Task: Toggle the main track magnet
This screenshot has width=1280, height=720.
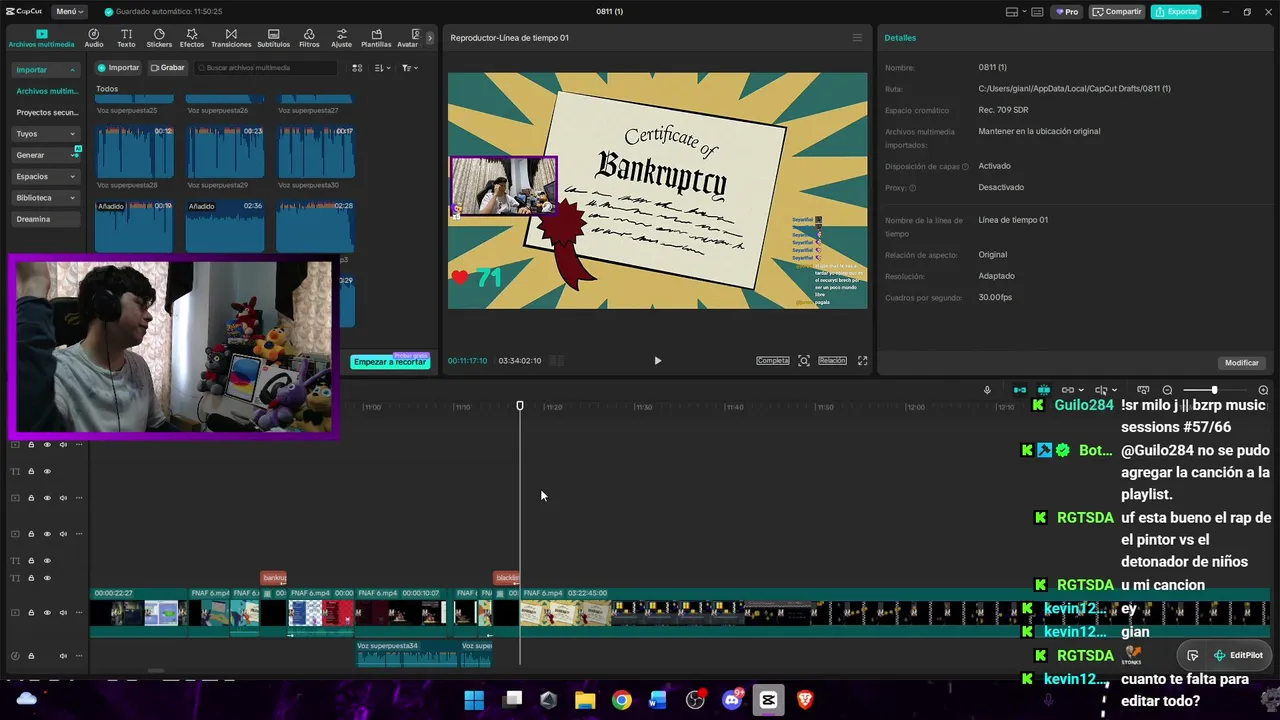Action: coord(1020,390)
